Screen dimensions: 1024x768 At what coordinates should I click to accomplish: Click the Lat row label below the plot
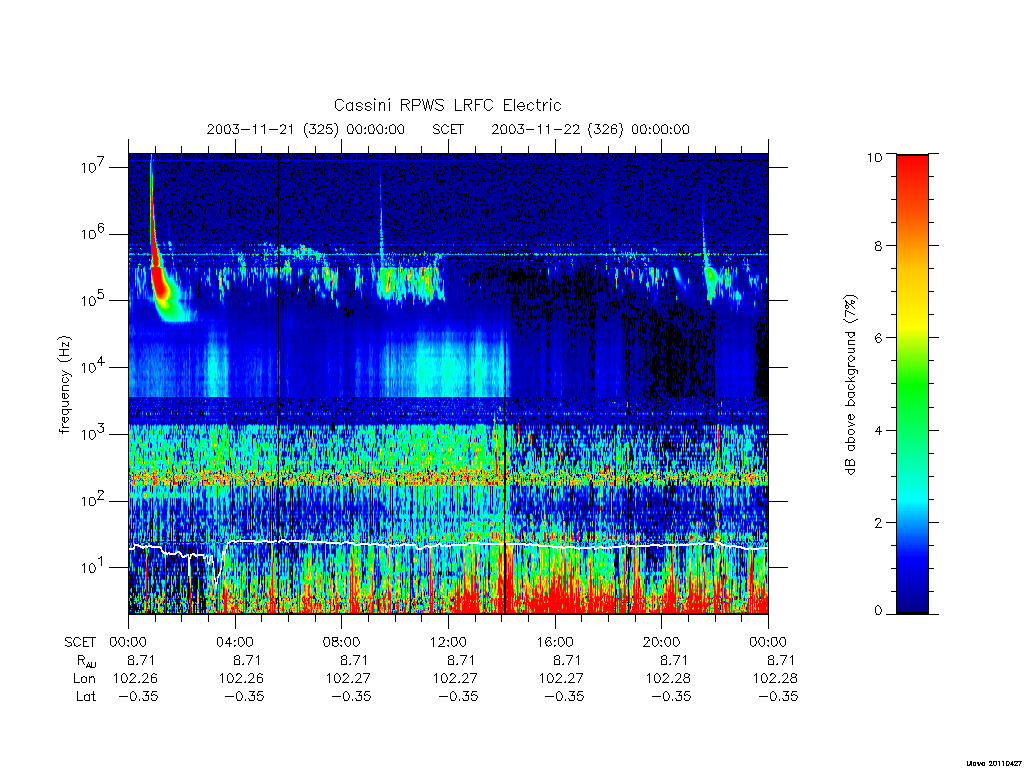[86, 696]
